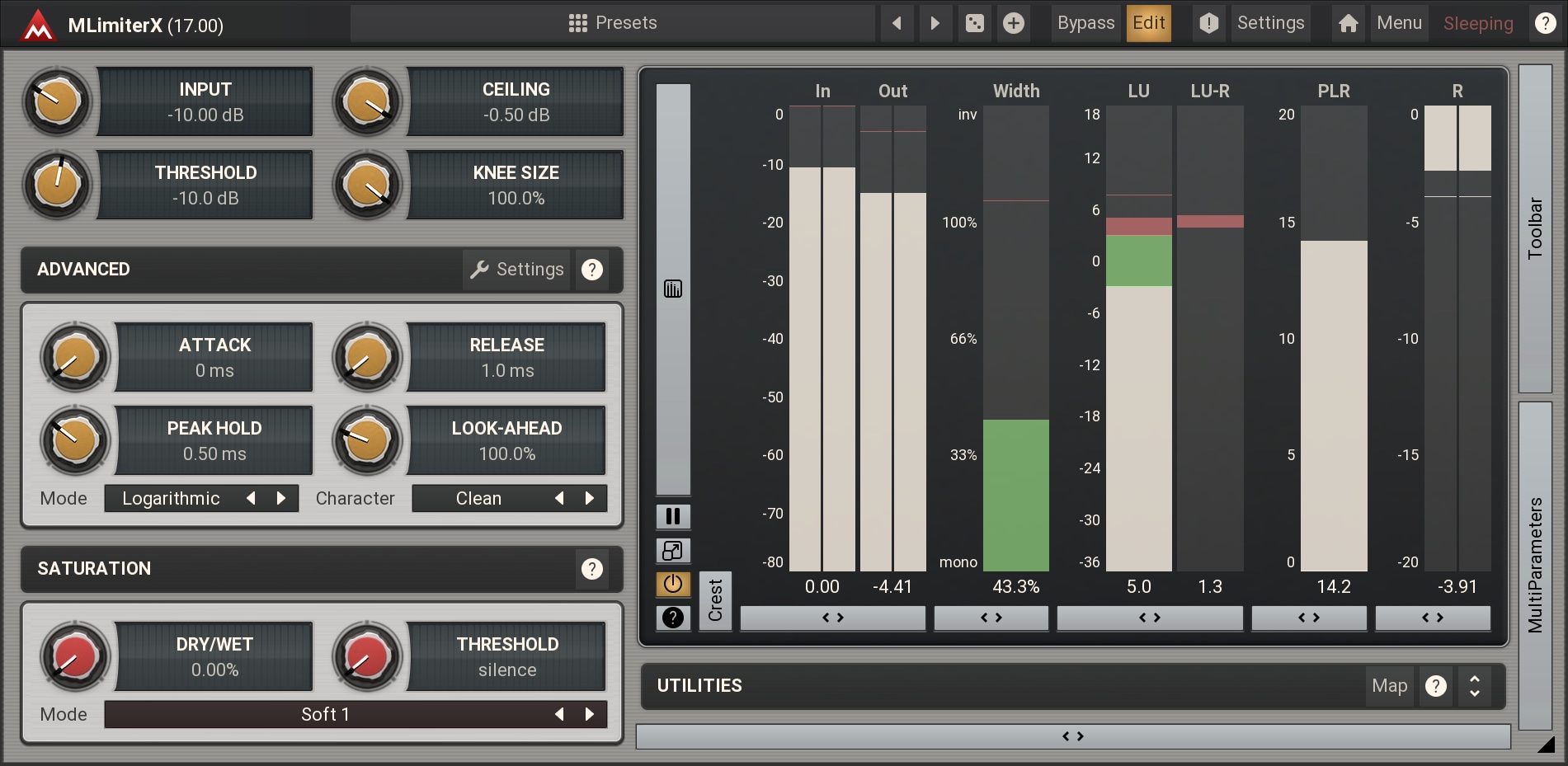Image resolution: width=1568 pixels, height=766 pixels.
Task: Open the Presets browser
Action: tap(613, 23)
